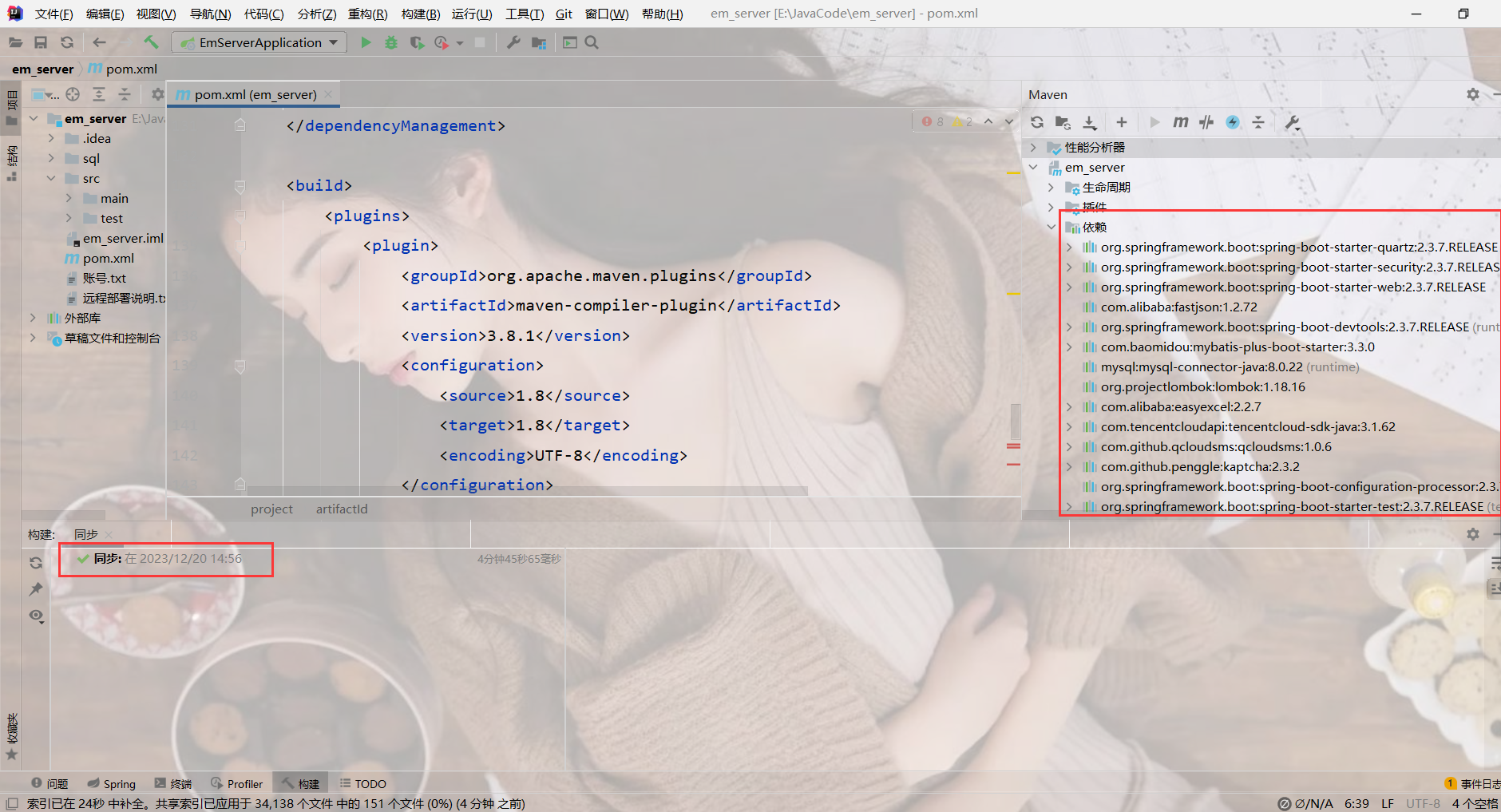Click Search Everywhere magnifier icon
The image size is (1501, 812).
592,42
